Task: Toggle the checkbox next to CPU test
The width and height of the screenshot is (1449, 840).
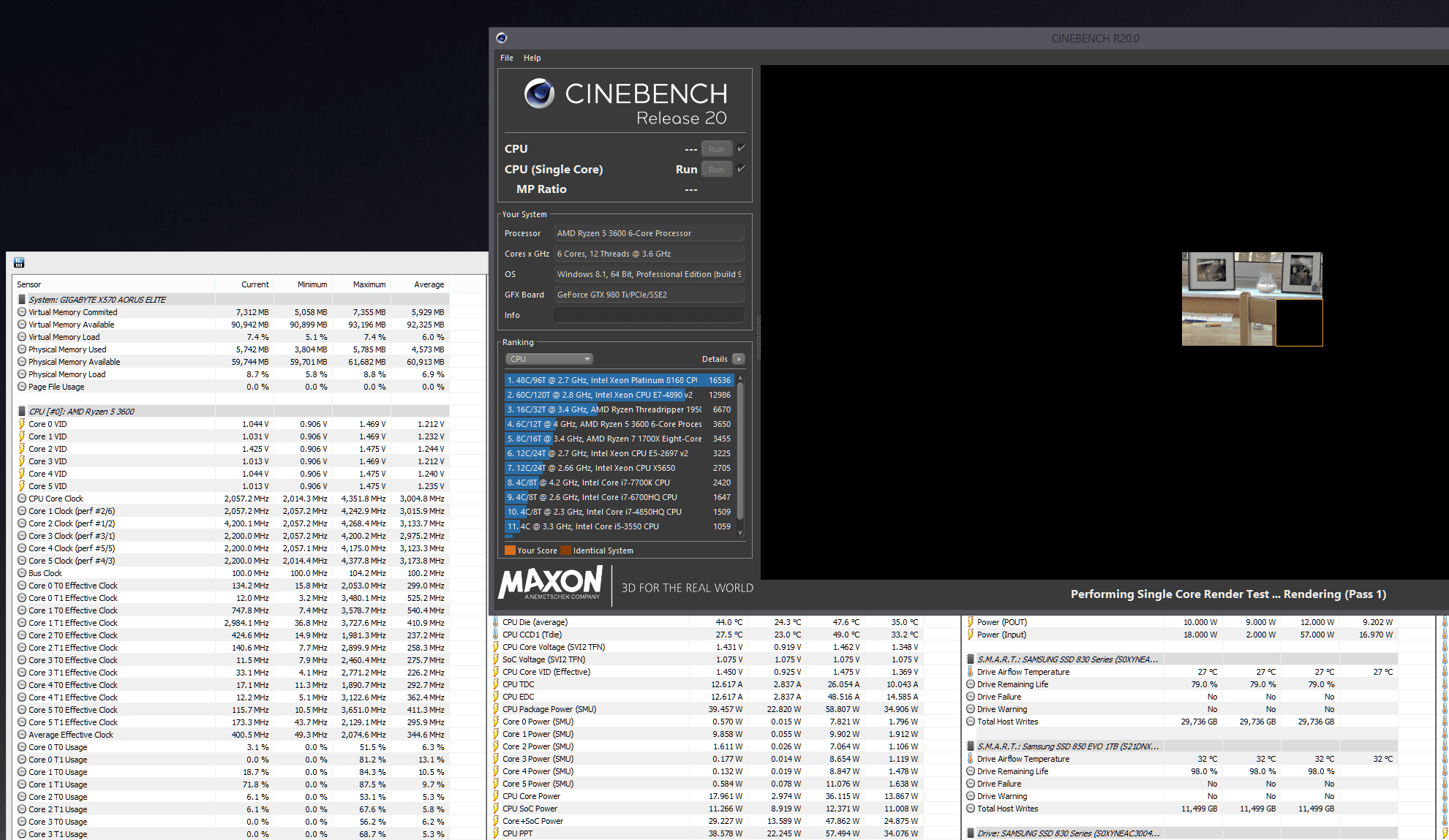Action: point(741,148)
